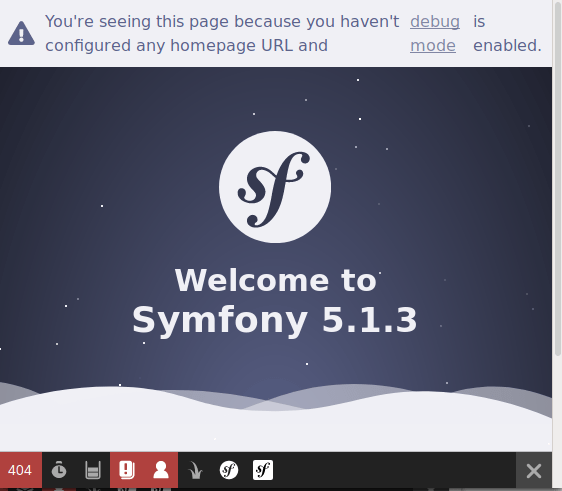Click the round Symfony logo in toolbar
Image resolution: width=562 pixels, height=491 pixels.
(x=229, y=470)
